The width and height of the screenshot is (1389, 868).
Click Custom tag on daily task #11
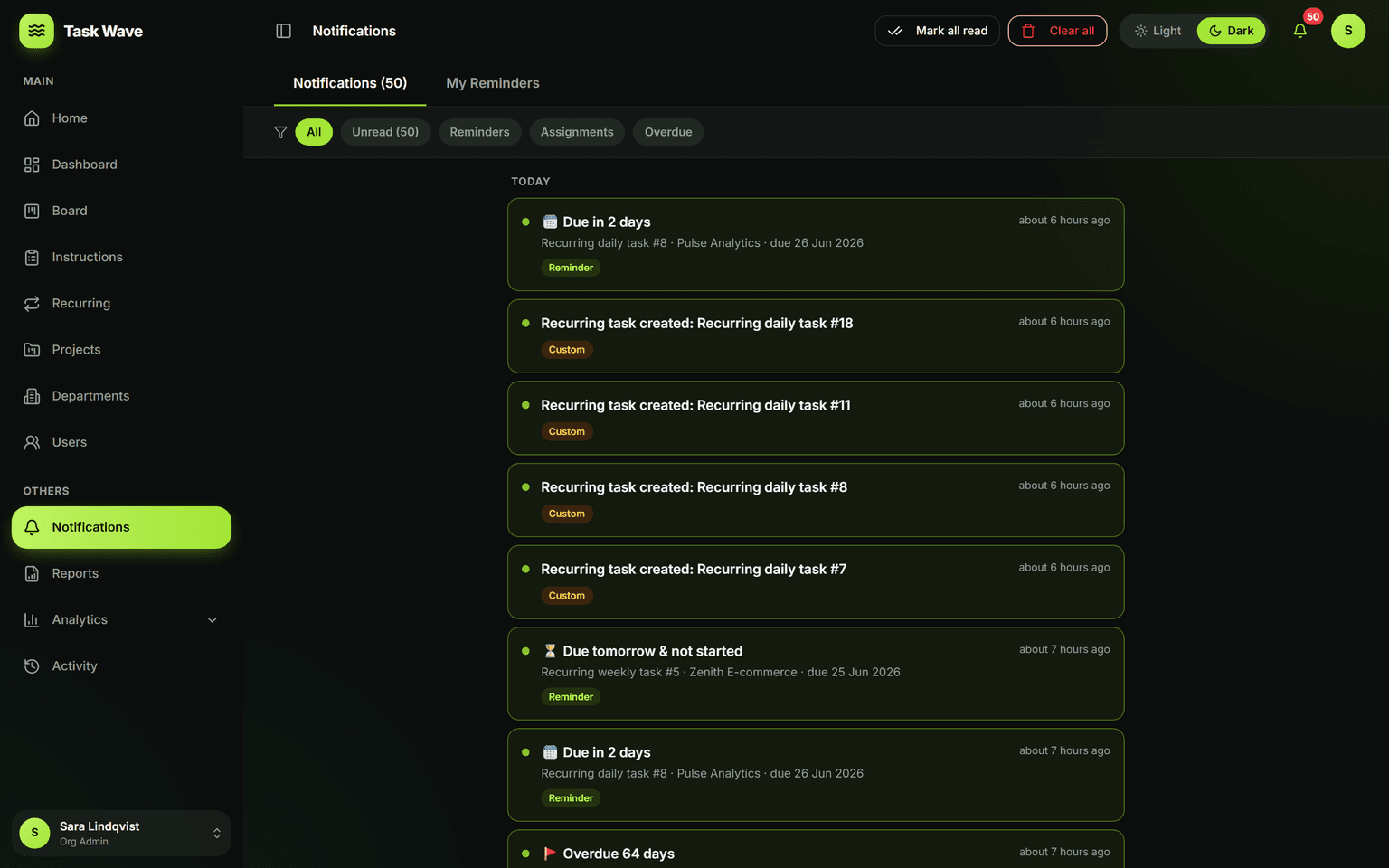point(567,431)
